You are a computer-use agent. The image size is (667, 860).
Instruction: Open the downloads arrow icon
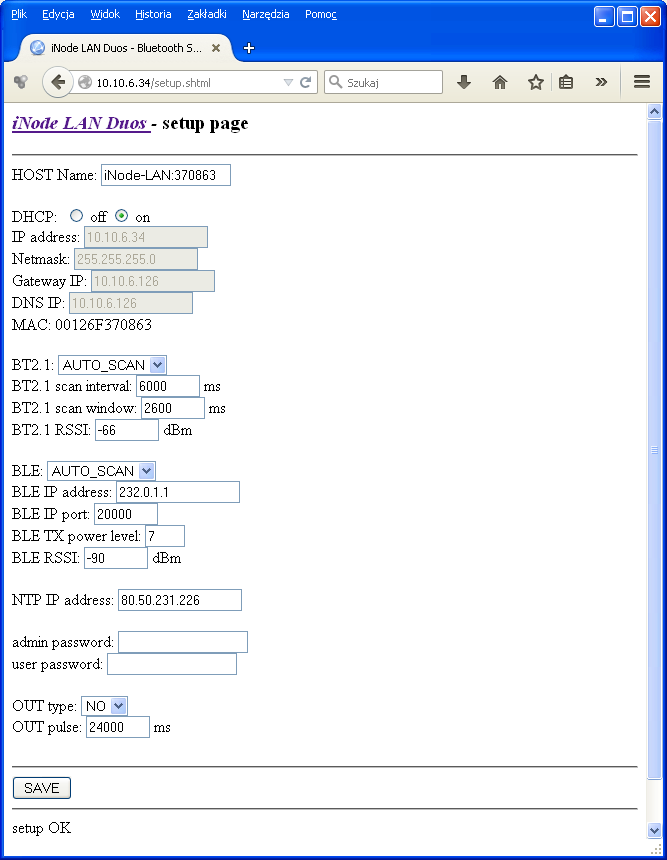(x=464, y=82)
